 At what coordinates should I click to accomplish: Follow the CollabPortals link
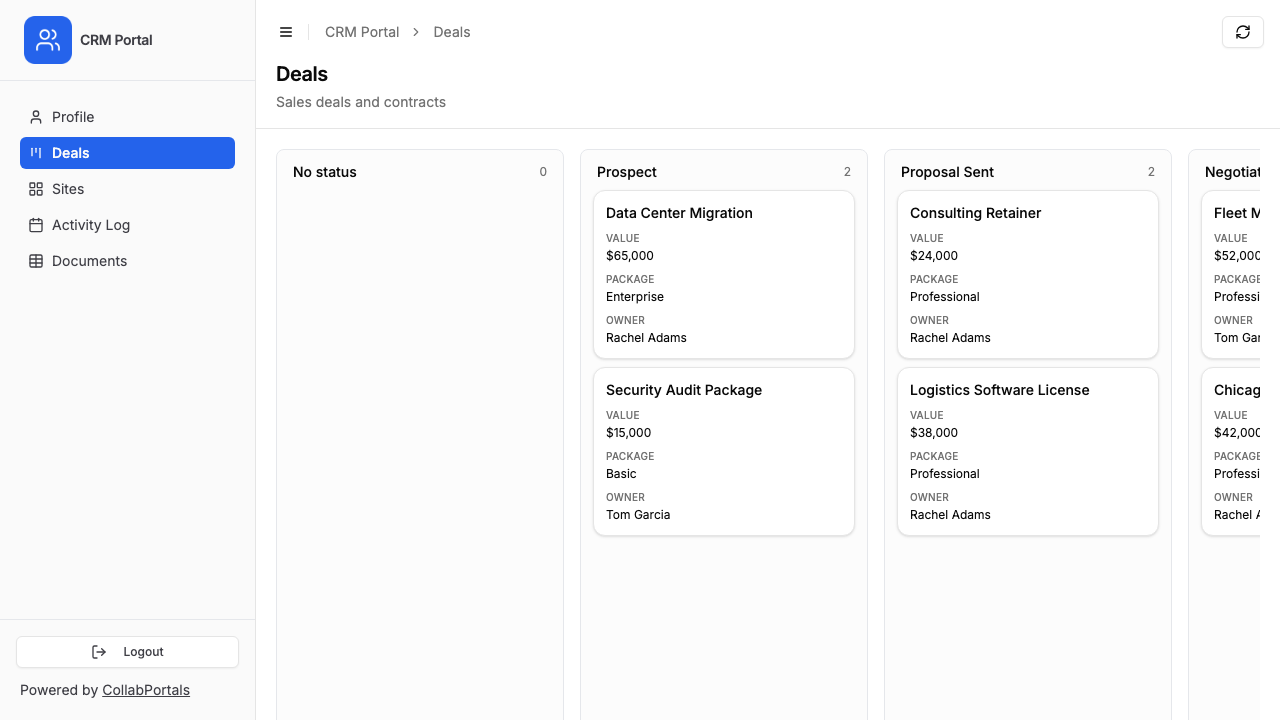(x=146, y=690)
